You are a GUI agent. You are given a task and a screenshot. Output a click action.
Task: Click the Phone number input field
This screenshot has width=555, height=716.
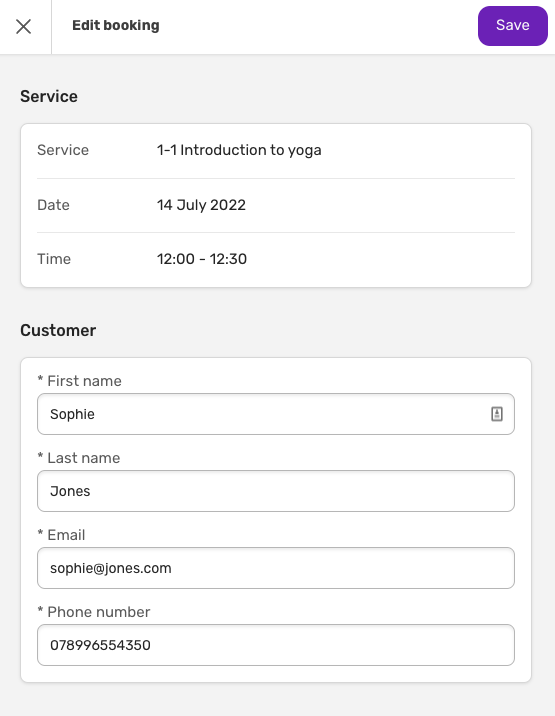click(275, 645)
